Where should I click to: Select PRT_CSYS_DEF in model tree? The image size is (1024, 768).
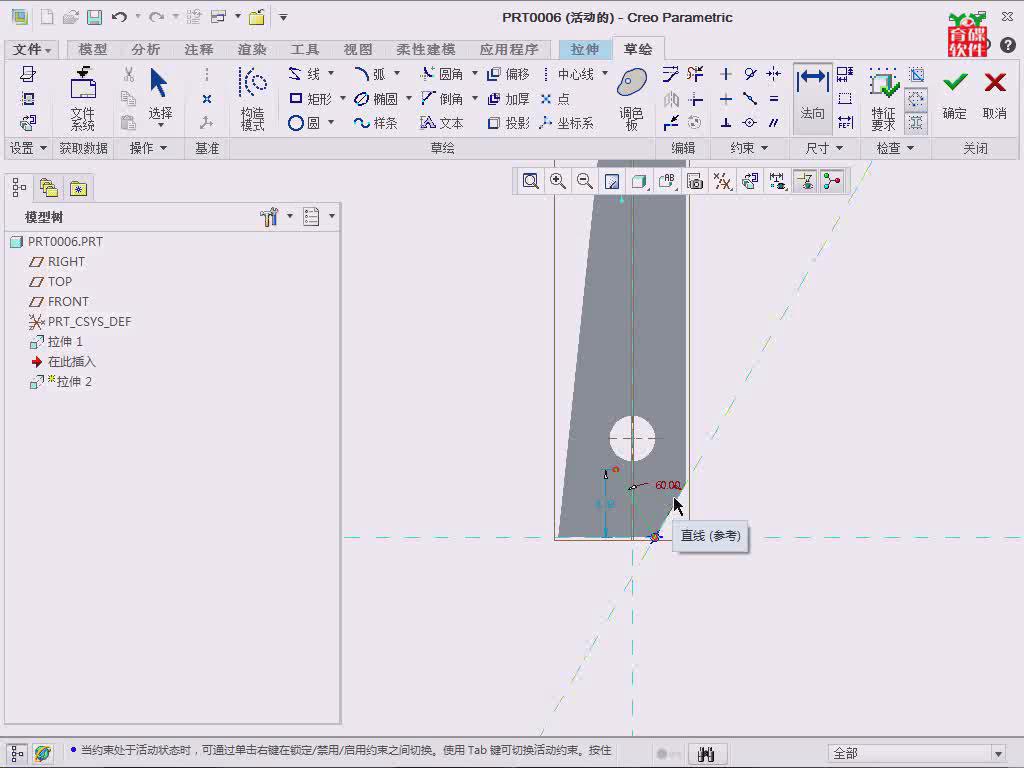click(x=80, y=321)
